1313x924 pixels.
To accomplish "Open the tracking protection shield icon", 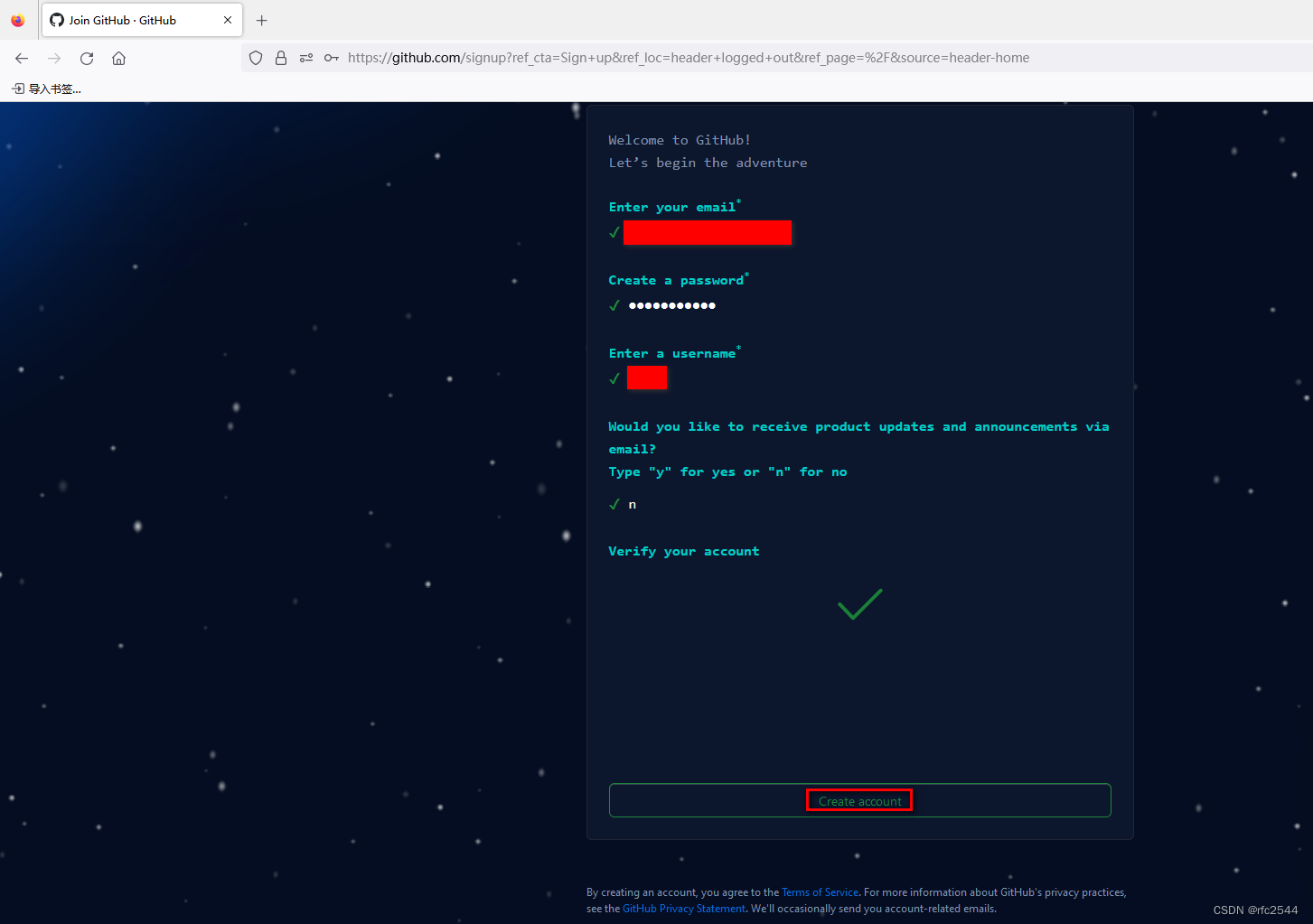I will [256, 58].
